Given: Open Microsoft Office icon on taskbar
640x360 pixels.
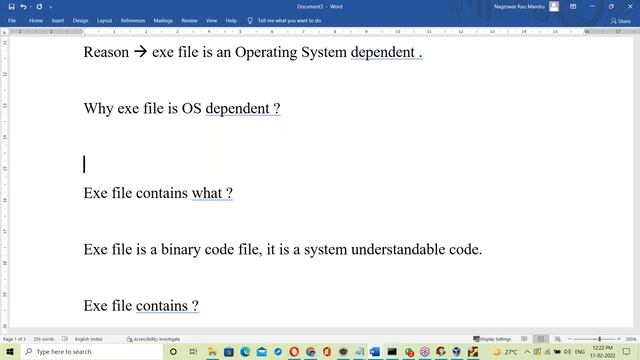Looking at the screenshot, I should pyautogui.click(x=327, y=352).
